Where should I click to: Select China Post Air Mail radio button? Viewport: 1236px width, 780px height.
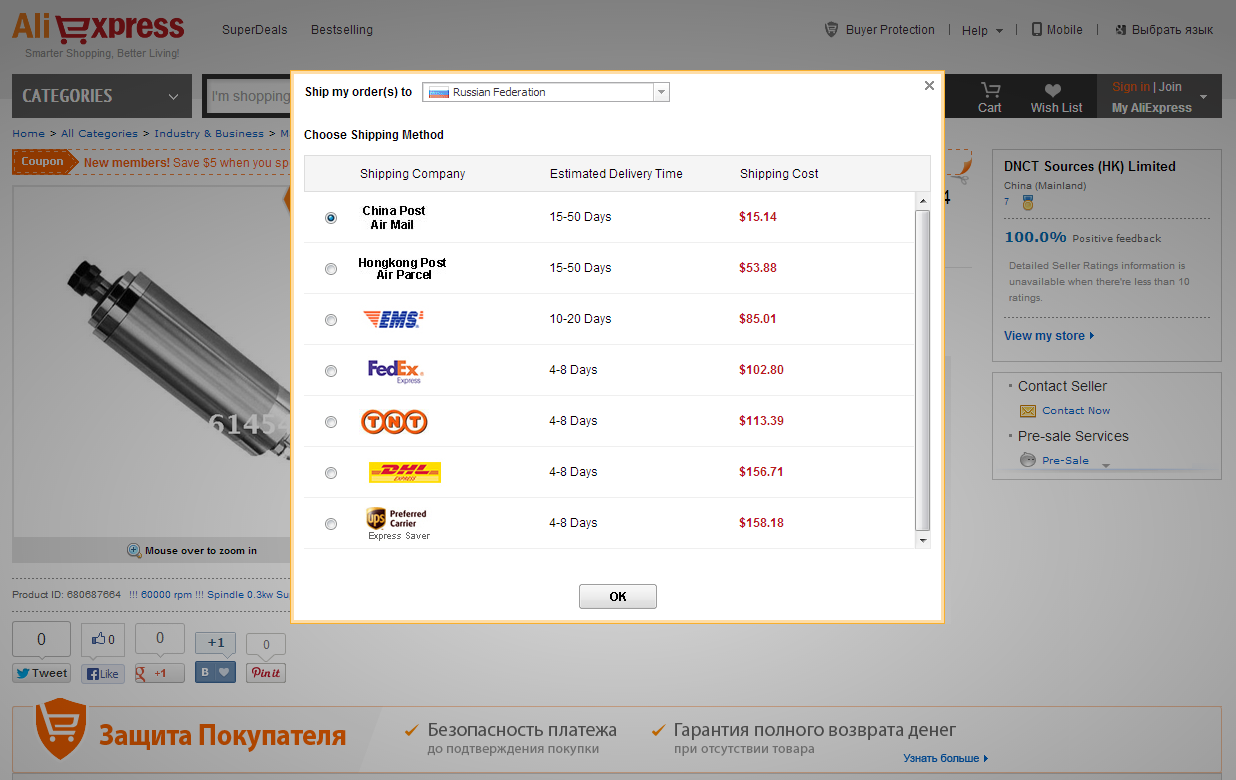[331, 218]
